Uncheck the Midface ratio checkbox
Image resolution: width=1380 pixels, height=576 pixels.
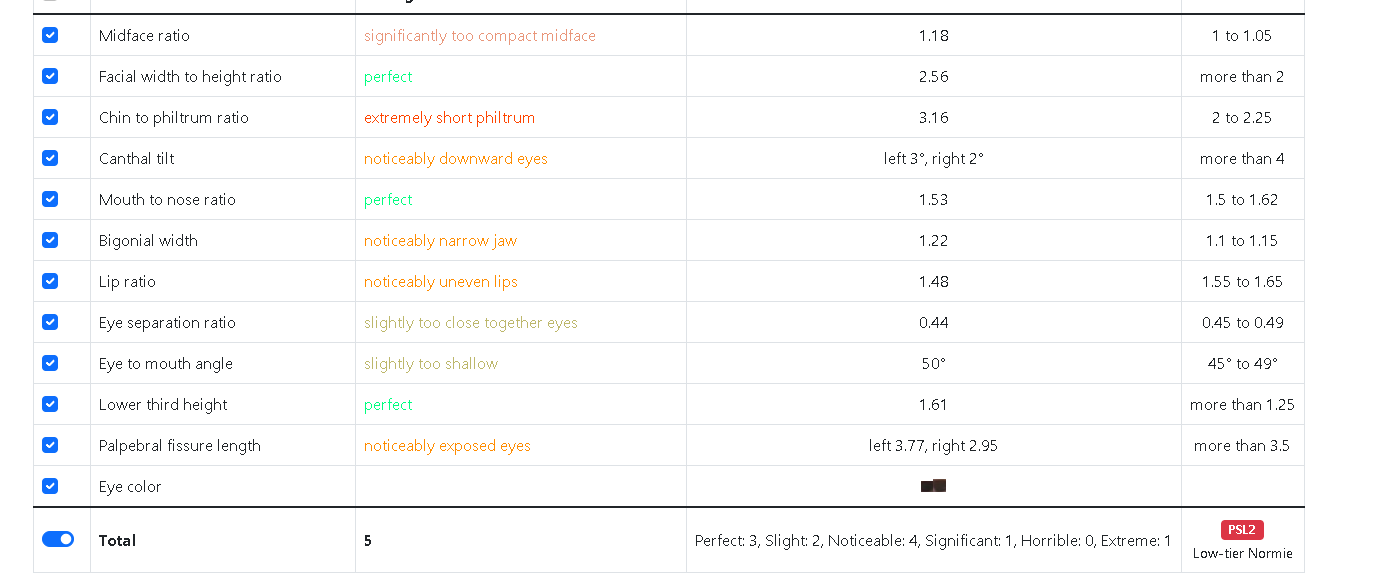50,35
